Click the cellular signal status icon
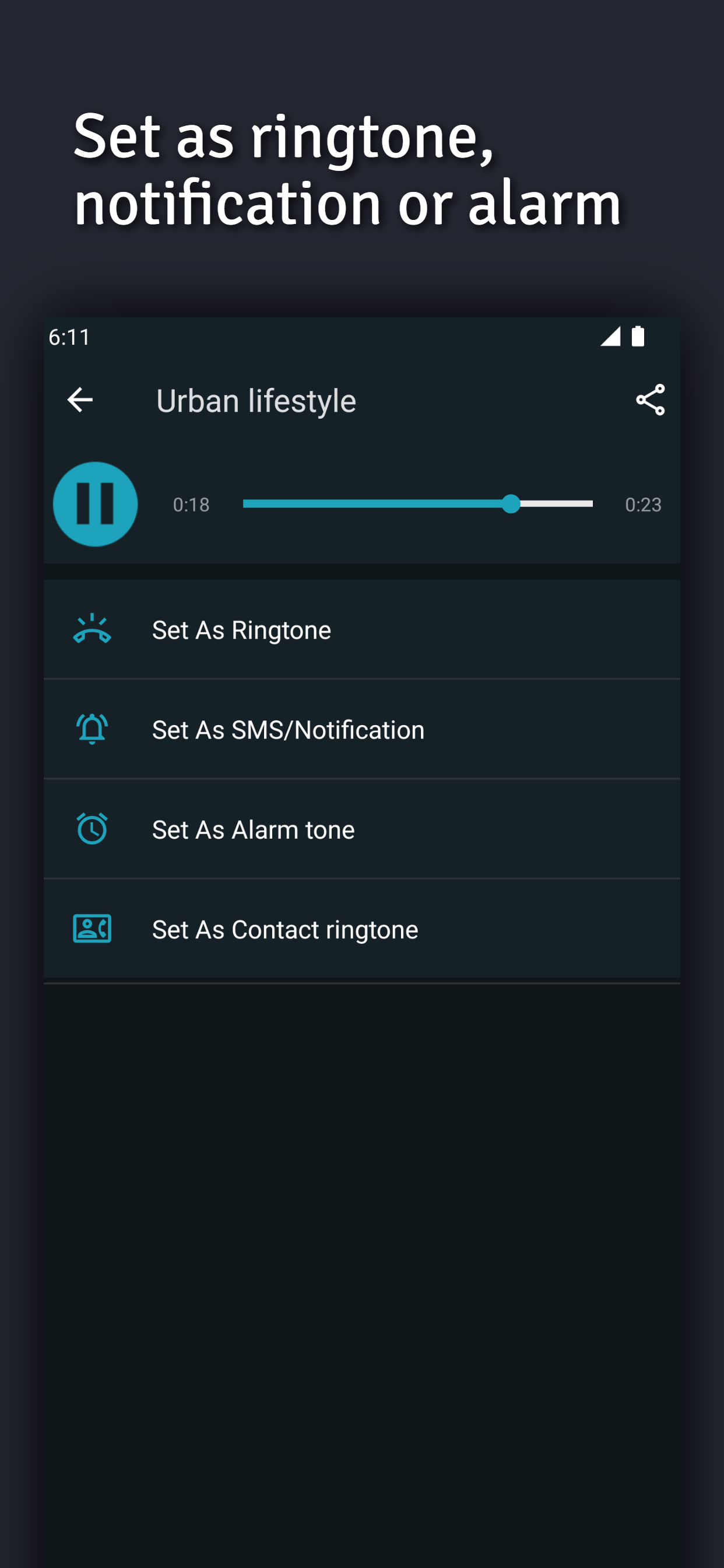This screenshot has height=1568, width=724. (x=610, y=336)
